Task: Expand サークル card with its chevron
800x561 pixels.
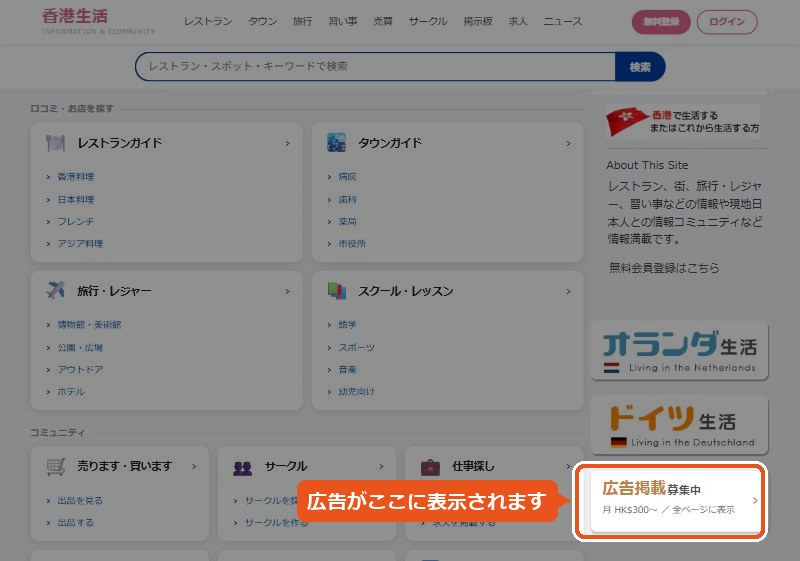Action: coord(381,467)
